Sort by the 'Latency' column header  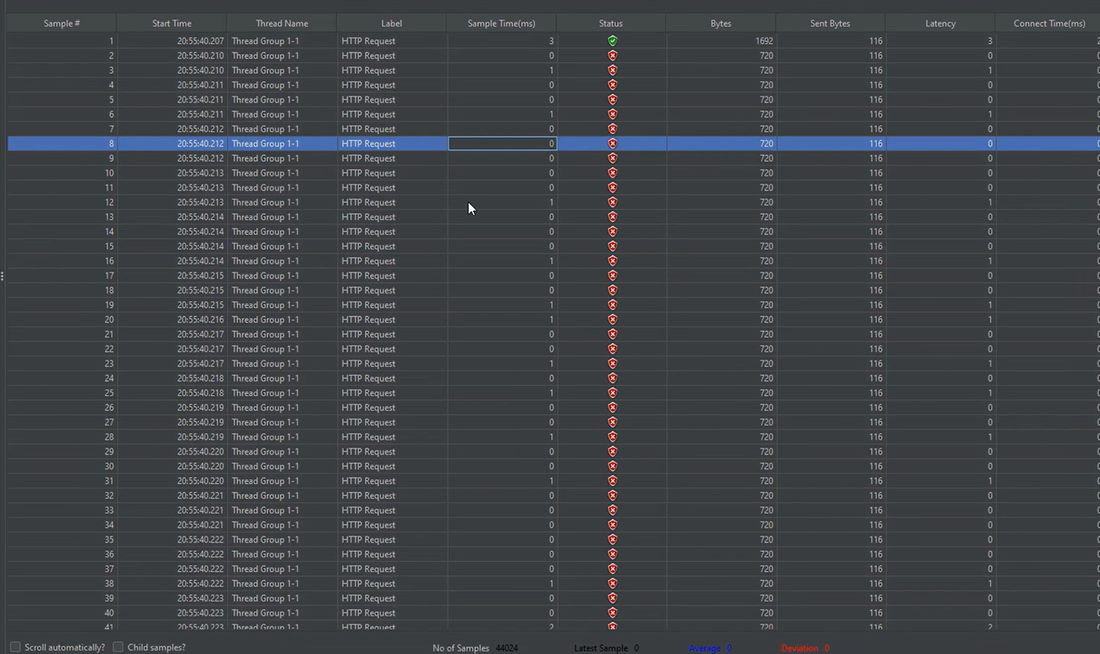(x=940, y=23)
